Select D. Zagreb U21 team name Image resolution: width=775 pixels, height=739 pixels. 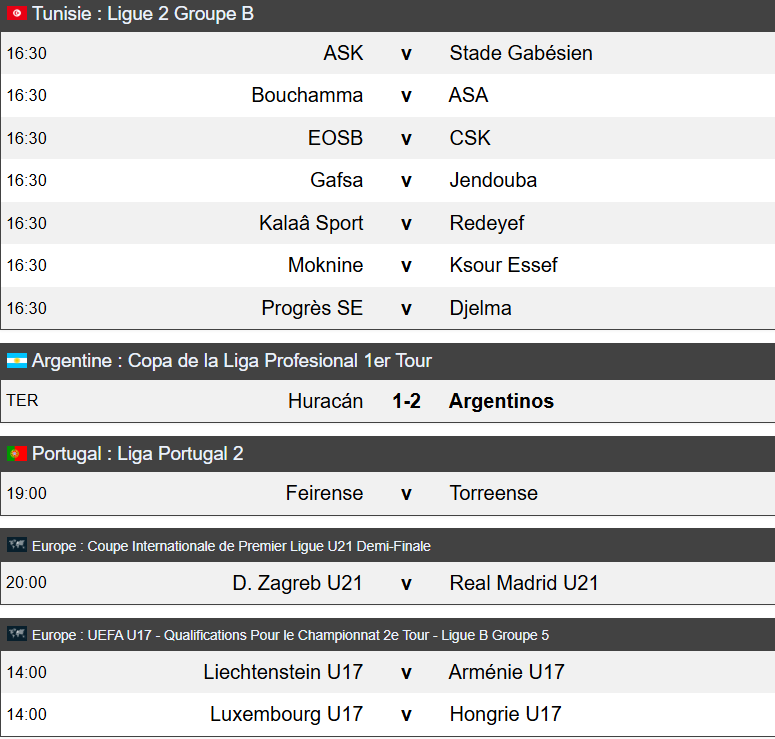298,583
